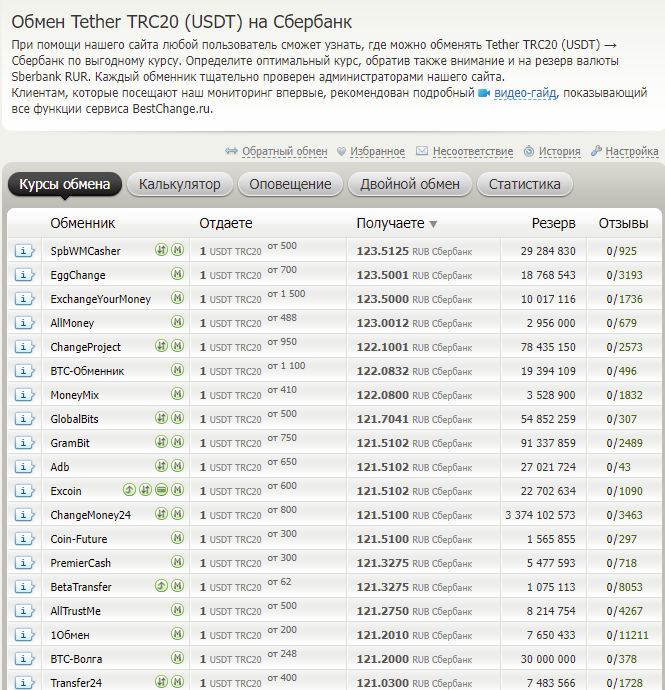Click the exchange-arrows badge next to ChangeMoney24
This screenshot has height=690, width=665.
[x=161, y=515]
